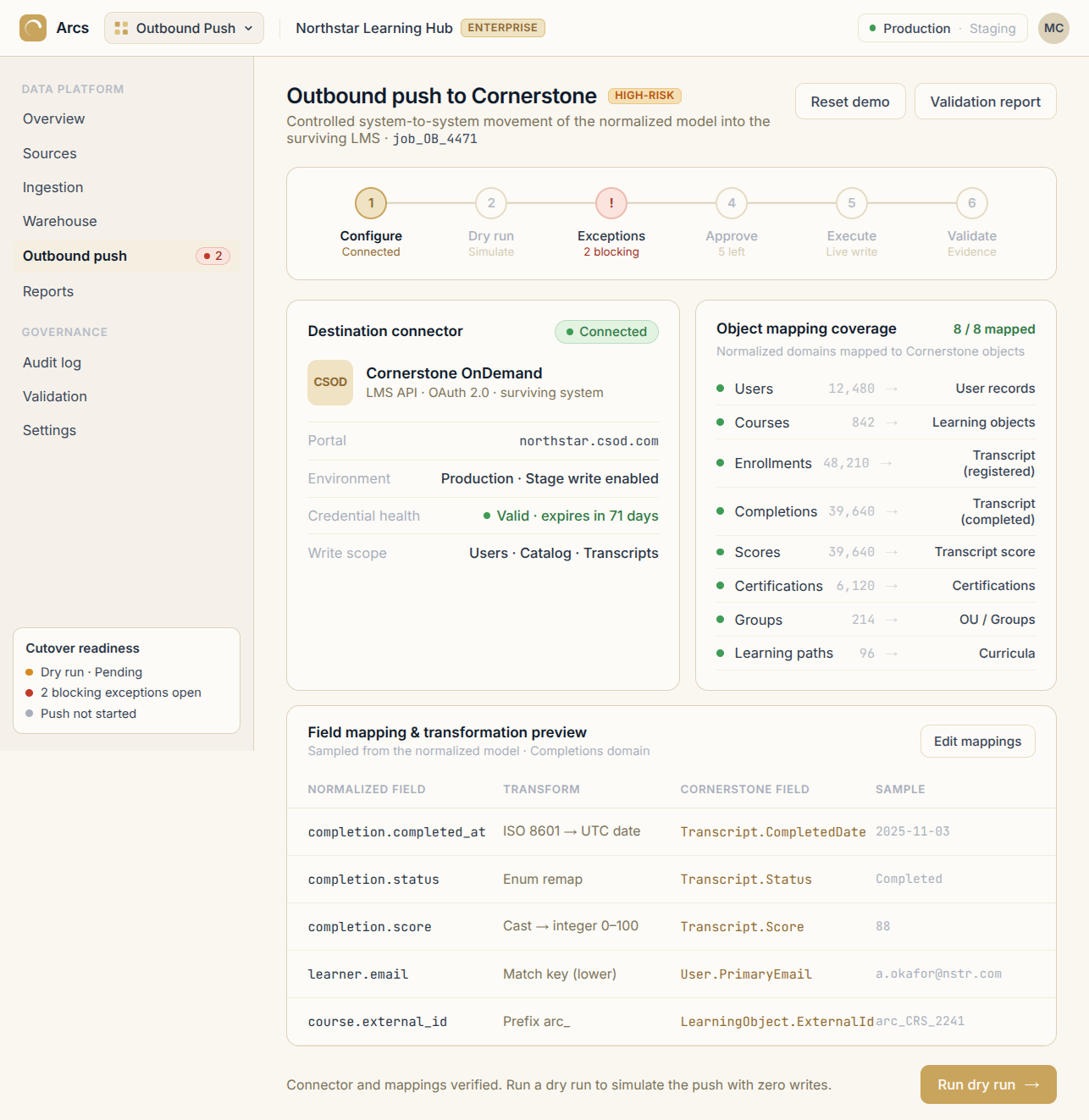Viewport: 1089px width, 1120px height.
Task: Select the Users mapping row
Action: click(876, 389)
